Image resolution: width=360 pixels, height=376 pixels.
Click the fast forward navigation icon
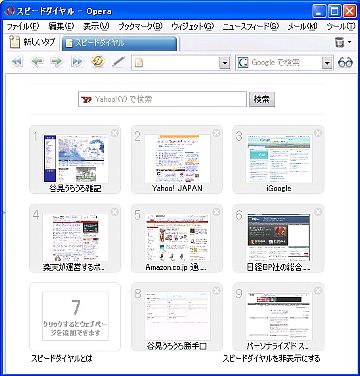point(77,62)
